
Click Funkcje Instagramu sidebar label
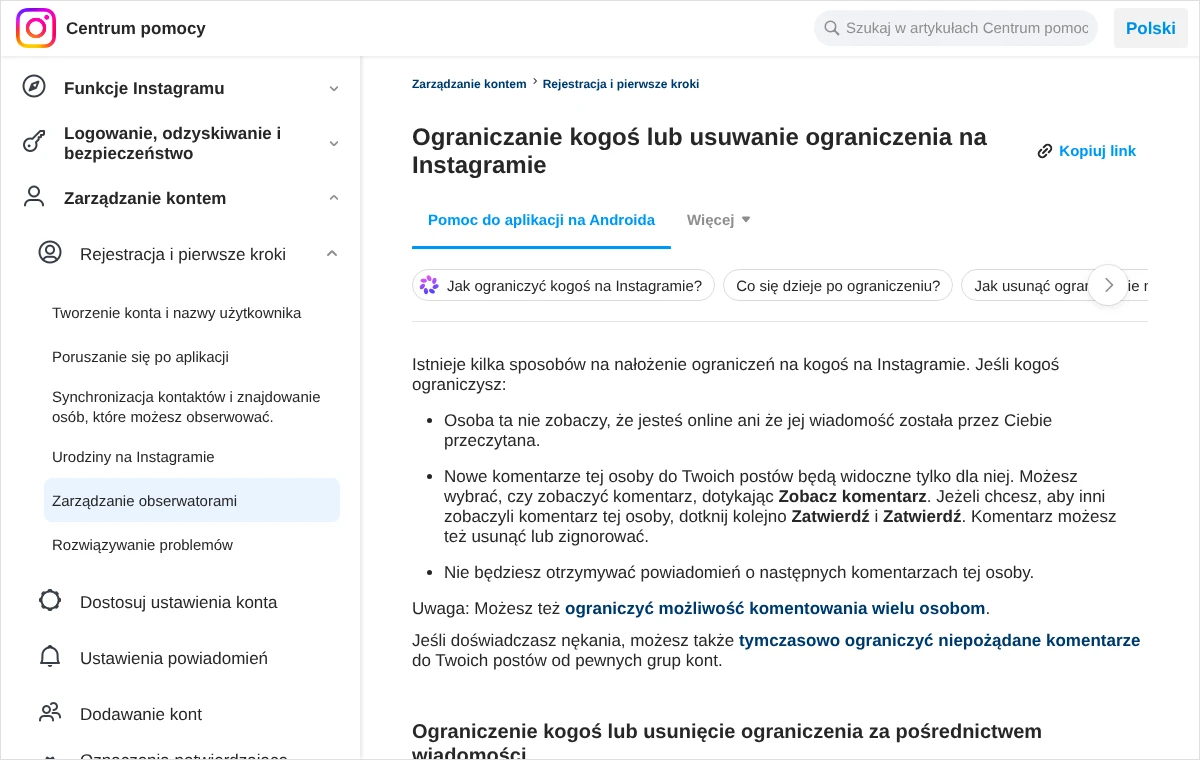144,88
